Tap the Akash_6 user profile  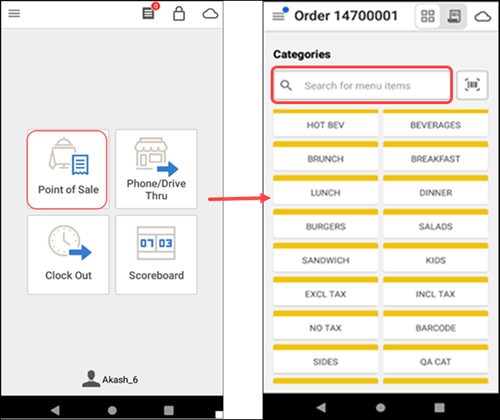[110, 379]
